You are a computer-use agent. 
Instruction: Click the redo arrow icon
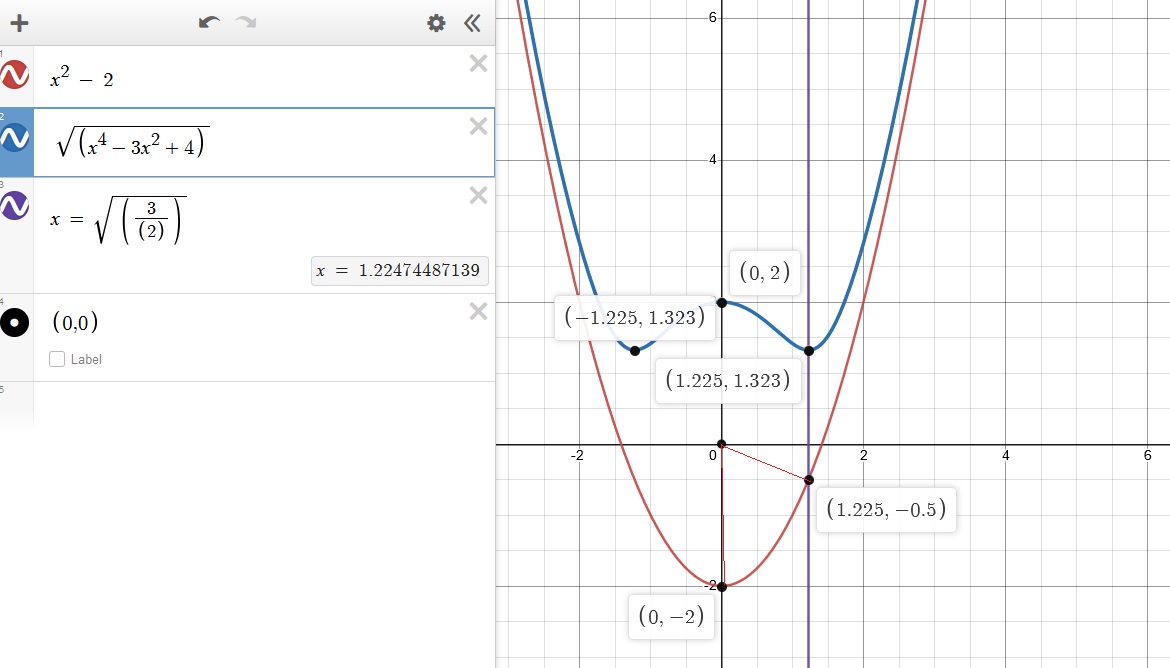click(x=246, y=23)
